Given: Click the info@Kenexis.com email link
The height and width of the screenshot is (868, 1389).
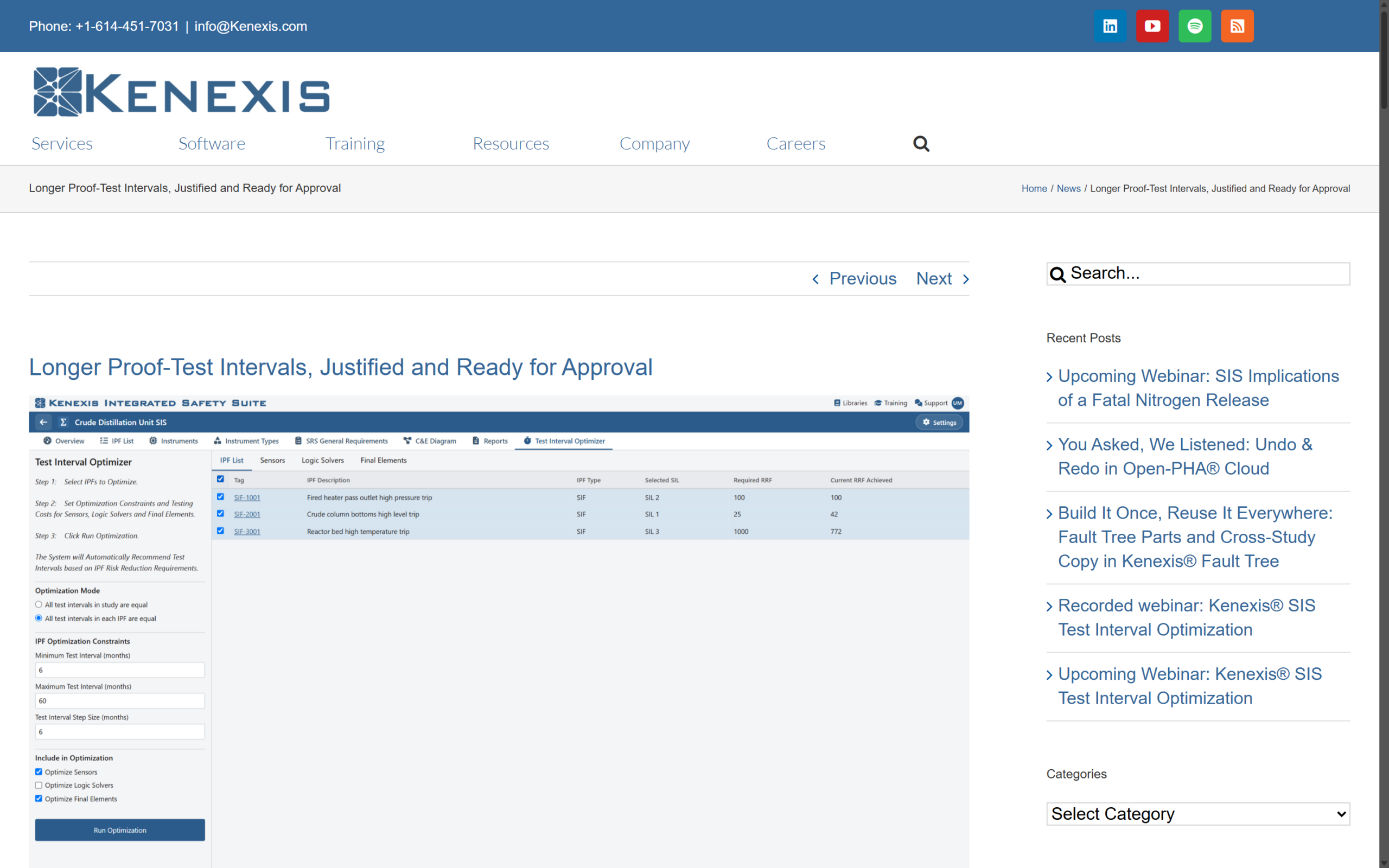Looking at the screenshot, I should (251, 27).
